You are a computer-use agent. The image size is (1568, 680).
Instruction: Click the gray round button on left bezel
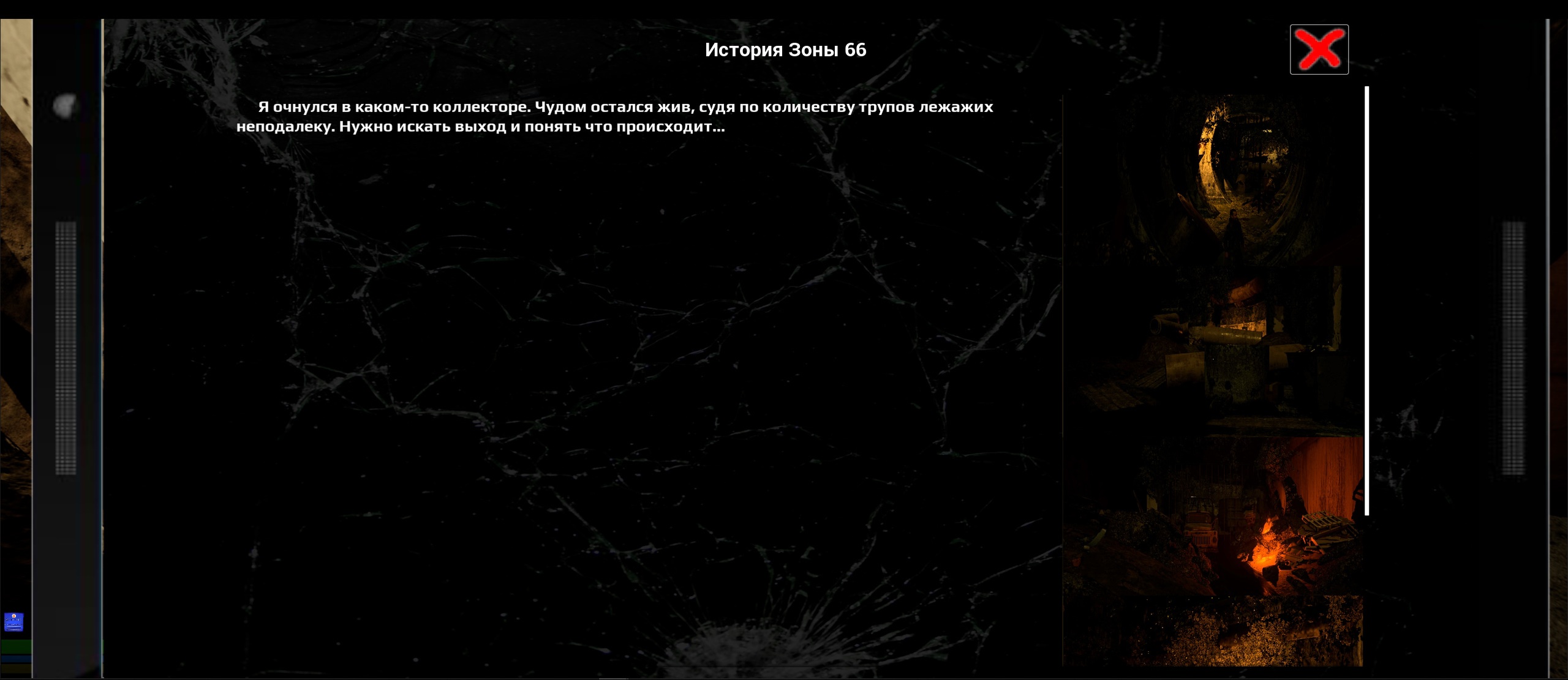64,105
